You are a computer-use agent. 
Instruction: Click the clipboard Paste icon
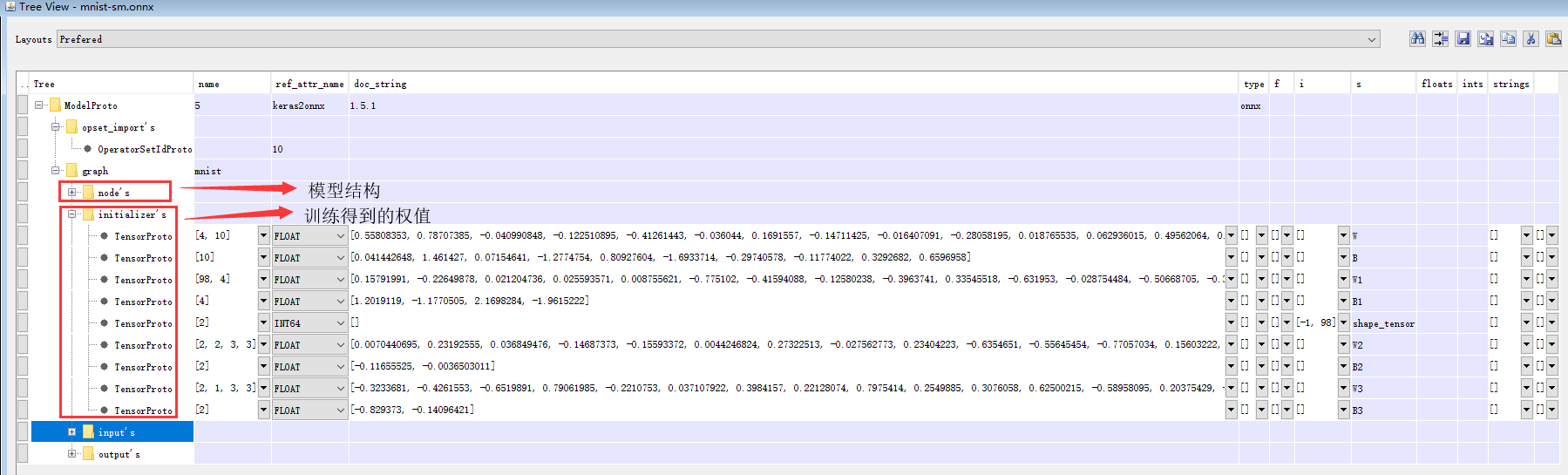click(1553, 38)
